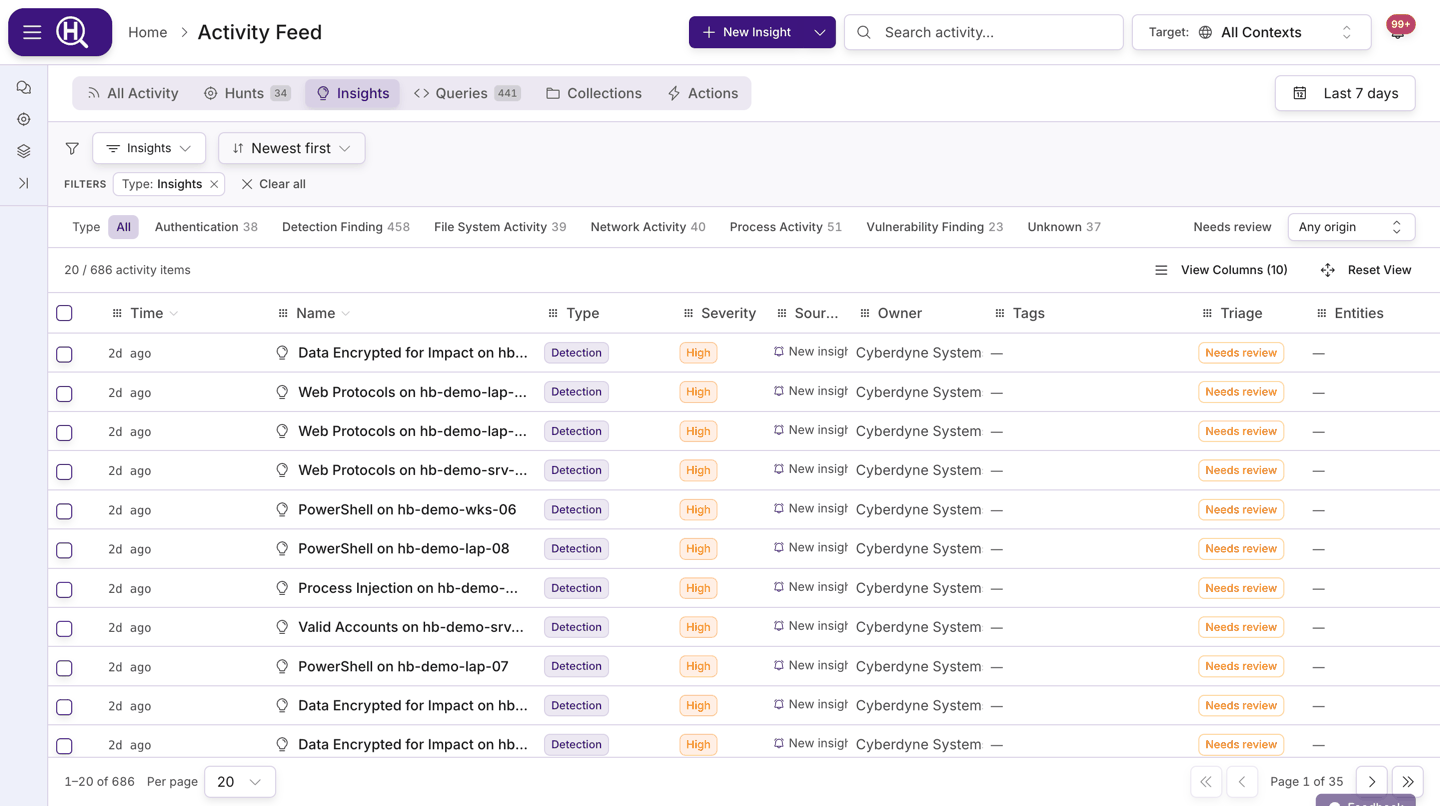The height and width of the screenshot is (806, 1440).
Task: Expand the left sidebar panel
Action: (23, 183)
